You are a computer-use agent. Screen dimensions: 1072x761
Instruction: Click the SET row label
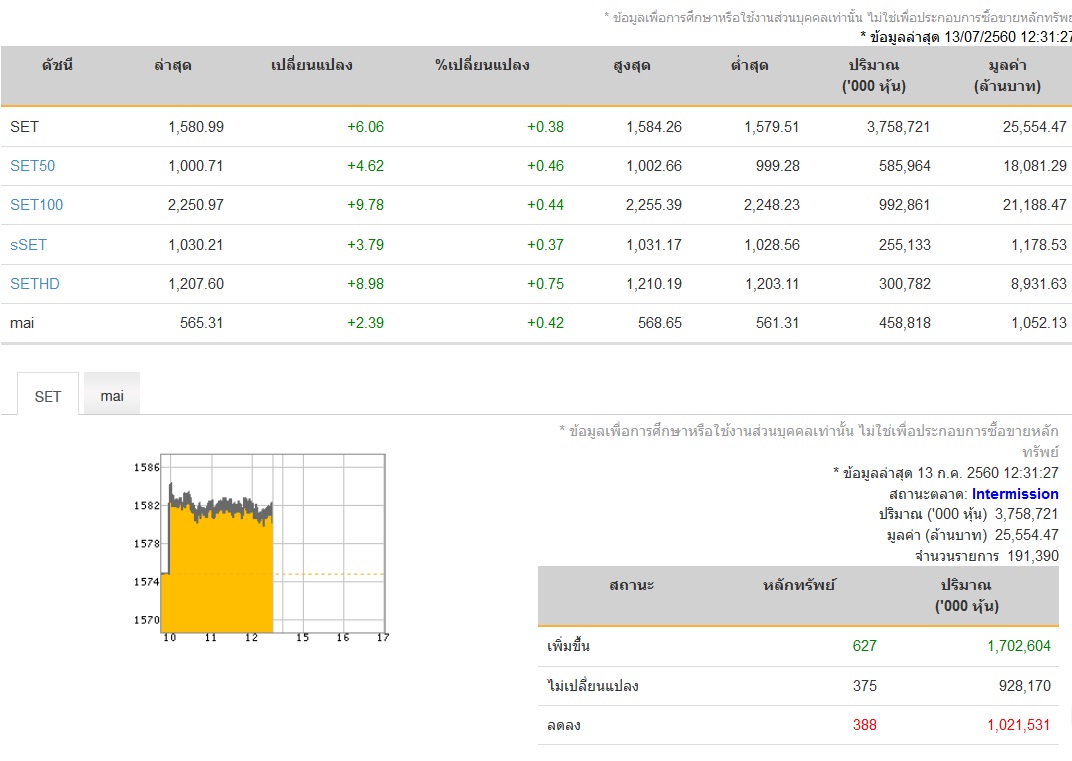tap(24, 126)
